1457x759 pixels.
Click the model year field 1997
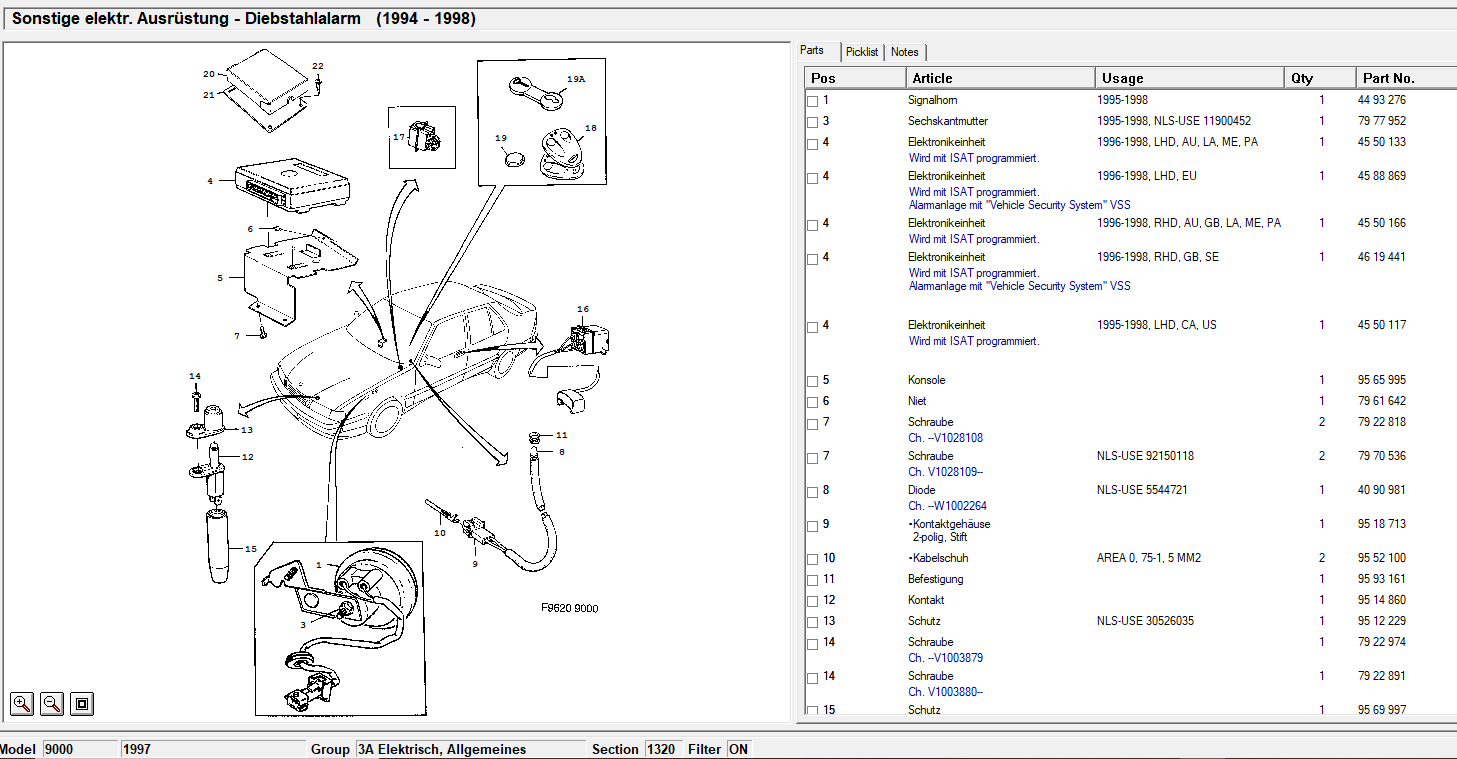(212, 749)
